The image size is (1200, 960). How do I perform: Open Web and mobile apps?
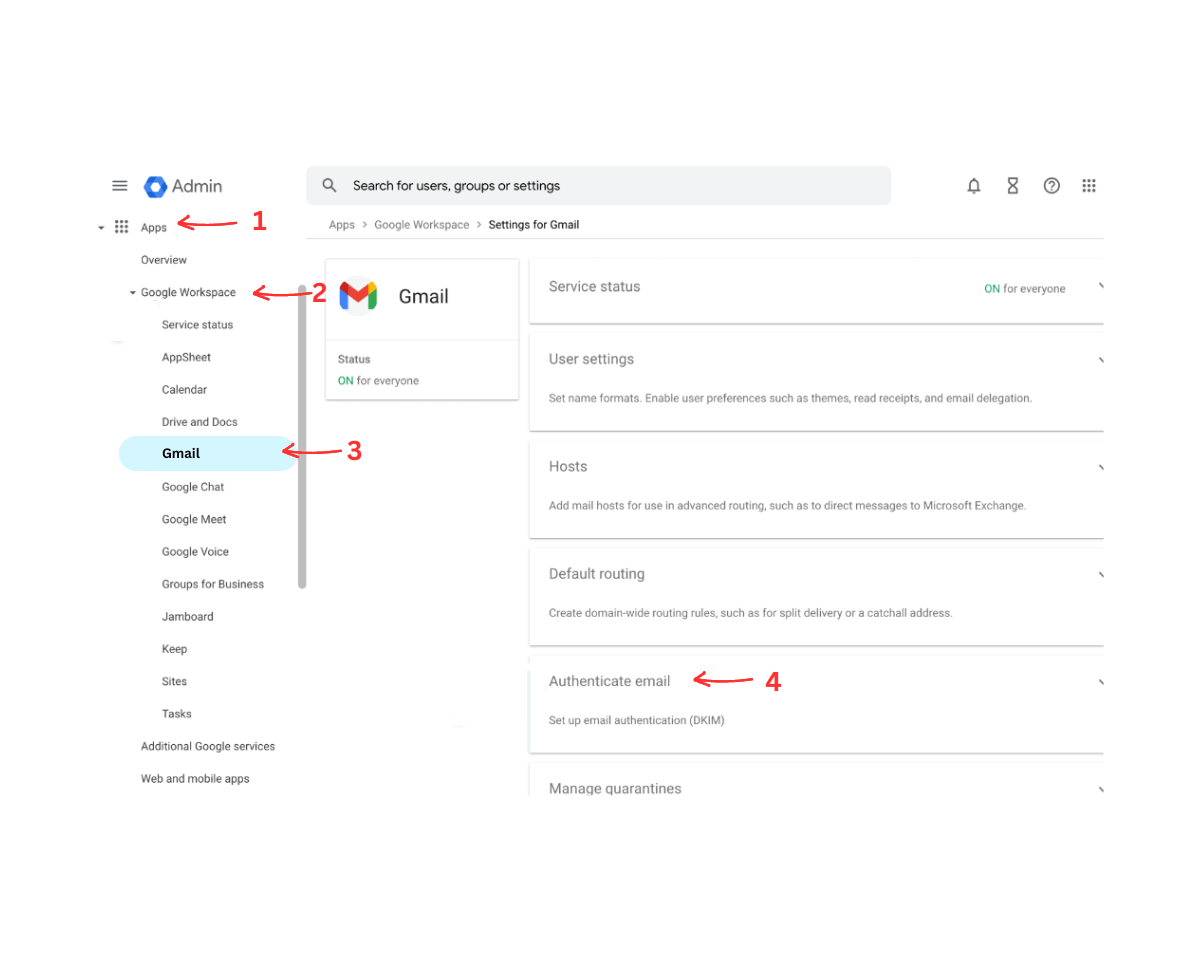pyautogui.click(x=195, y=779)
